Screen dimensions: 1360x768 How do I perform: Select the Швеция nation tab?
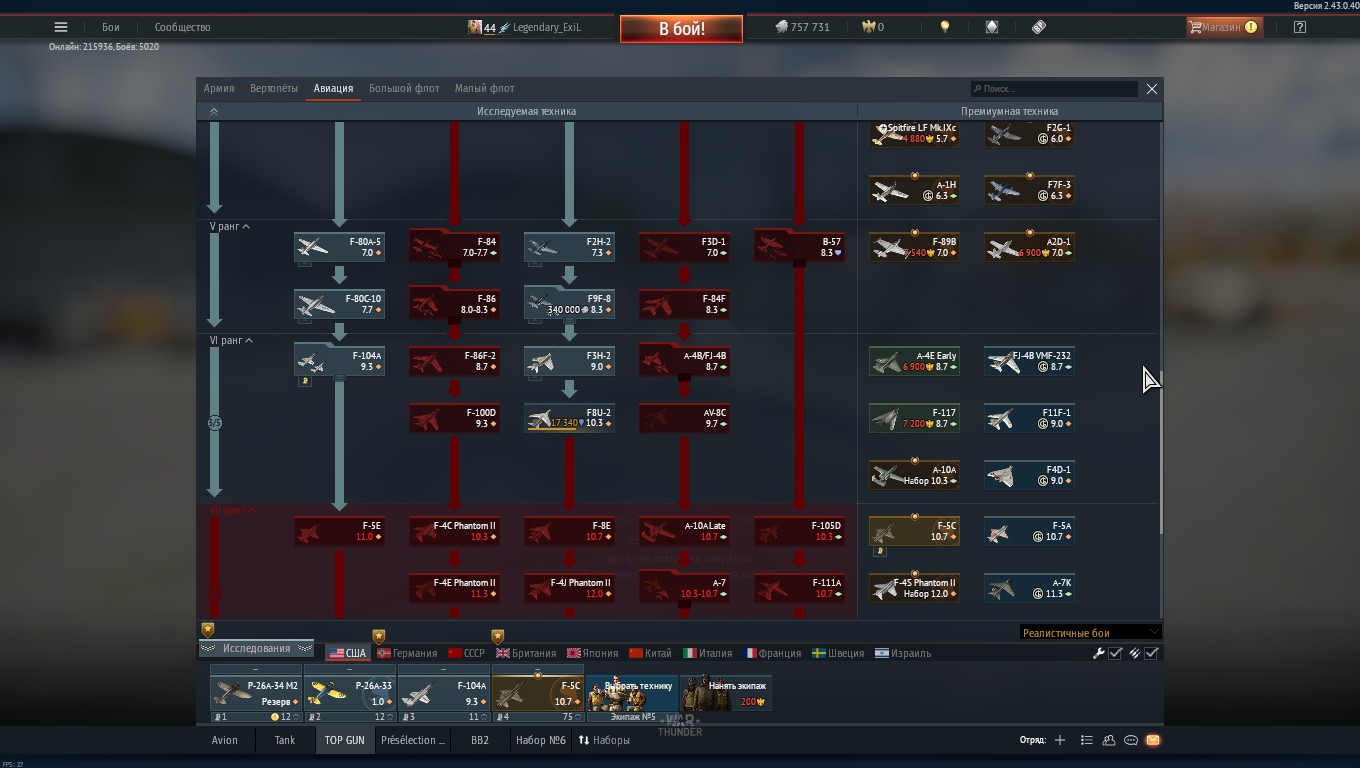pos(838,653)
